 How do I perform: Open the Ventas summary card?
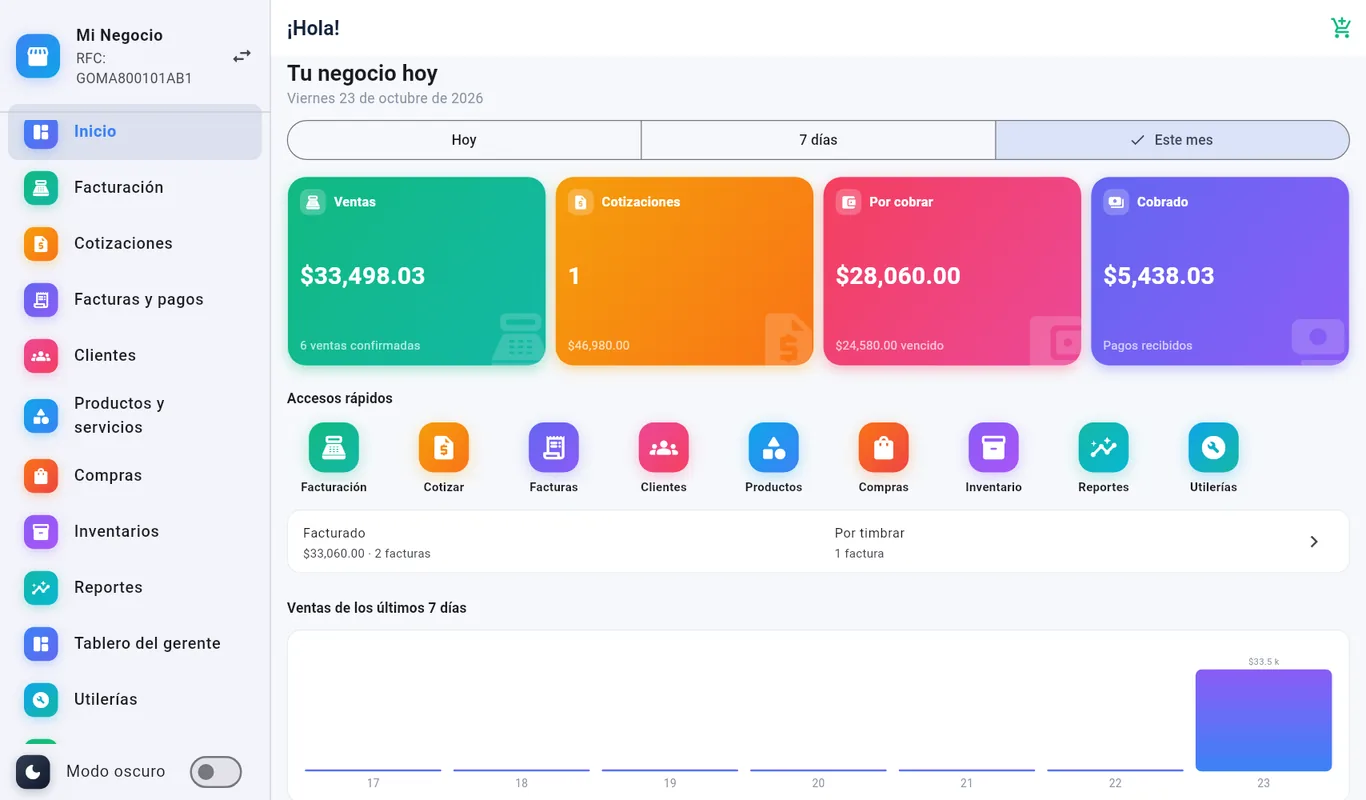(x=416, y=271)
